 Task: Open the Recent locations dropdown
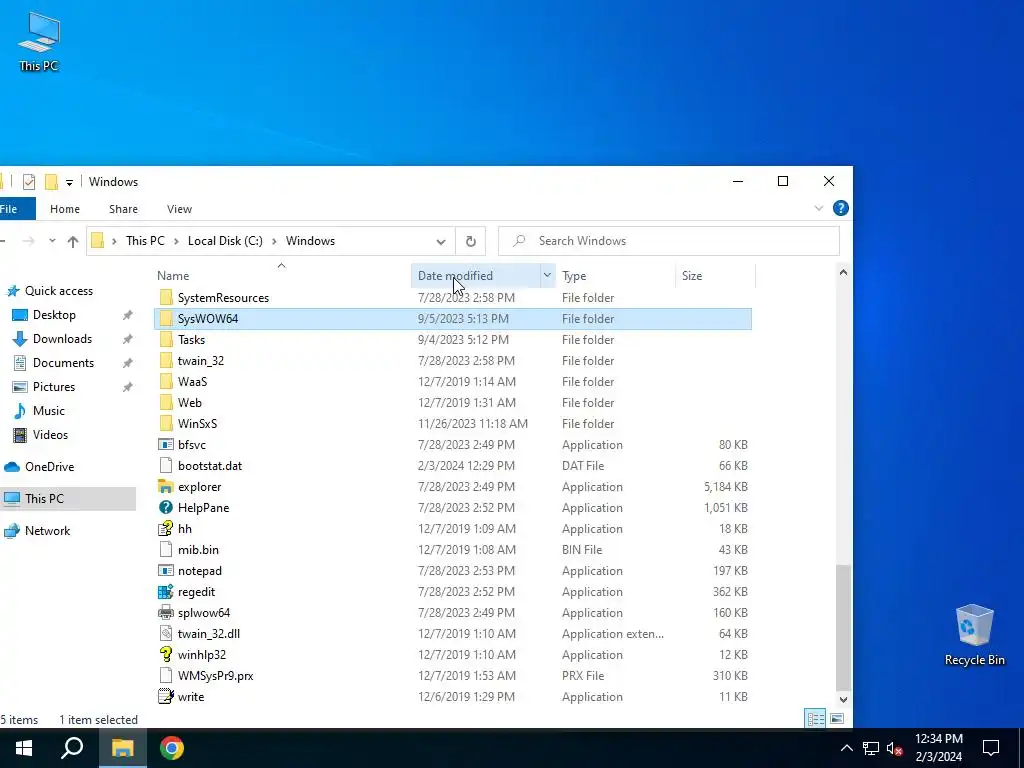pyautogui.click(x=52, y=241)
